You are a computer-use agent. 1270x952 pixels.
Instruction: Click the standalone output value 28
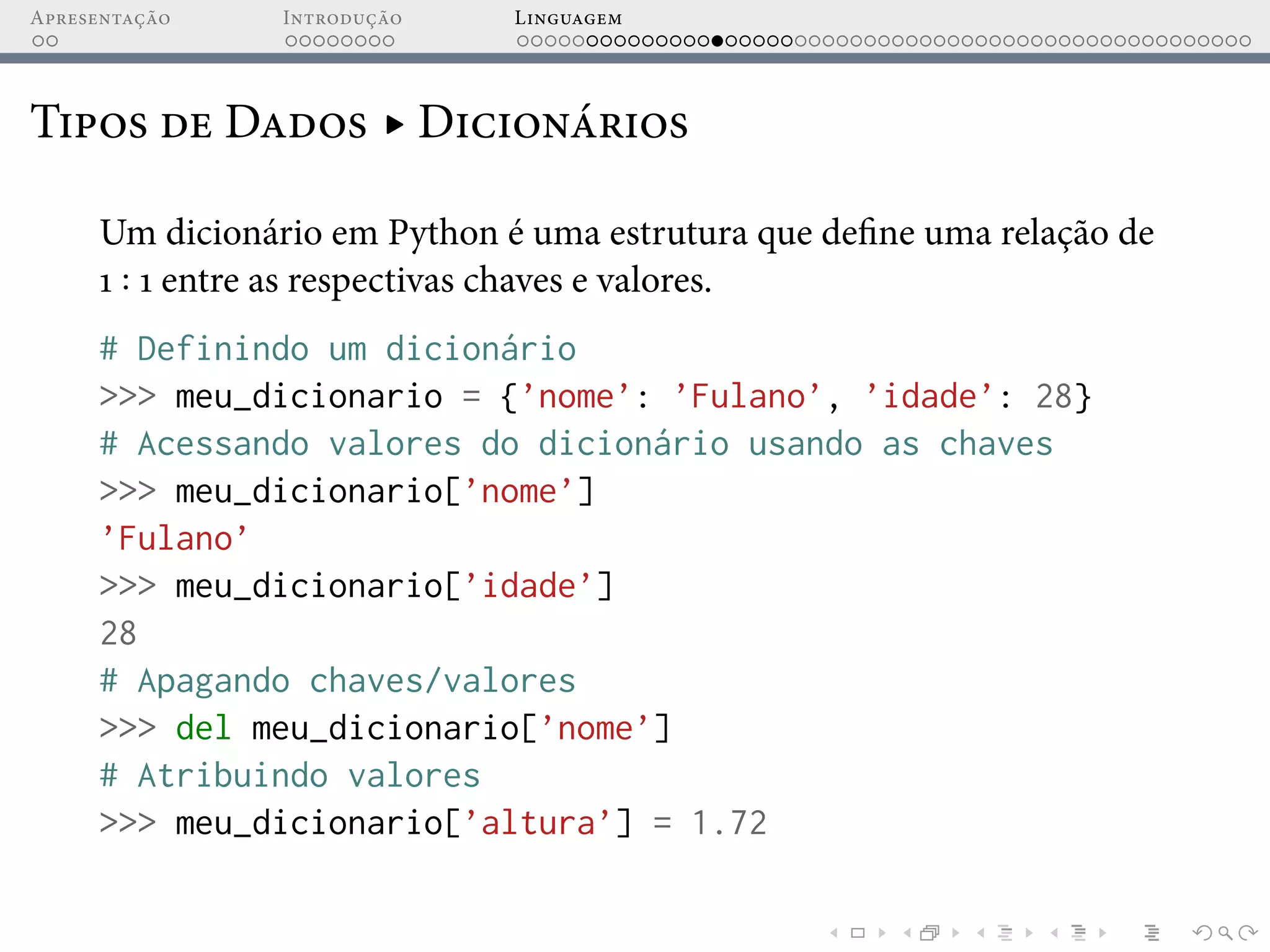click(118, 633)
